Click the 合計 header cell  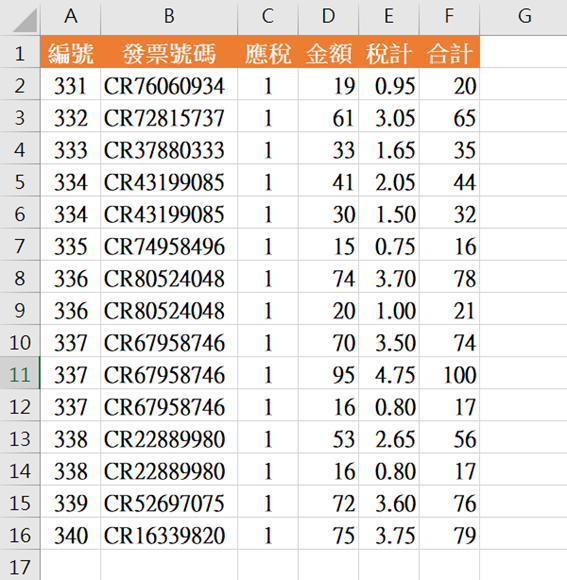click(449, 52)
